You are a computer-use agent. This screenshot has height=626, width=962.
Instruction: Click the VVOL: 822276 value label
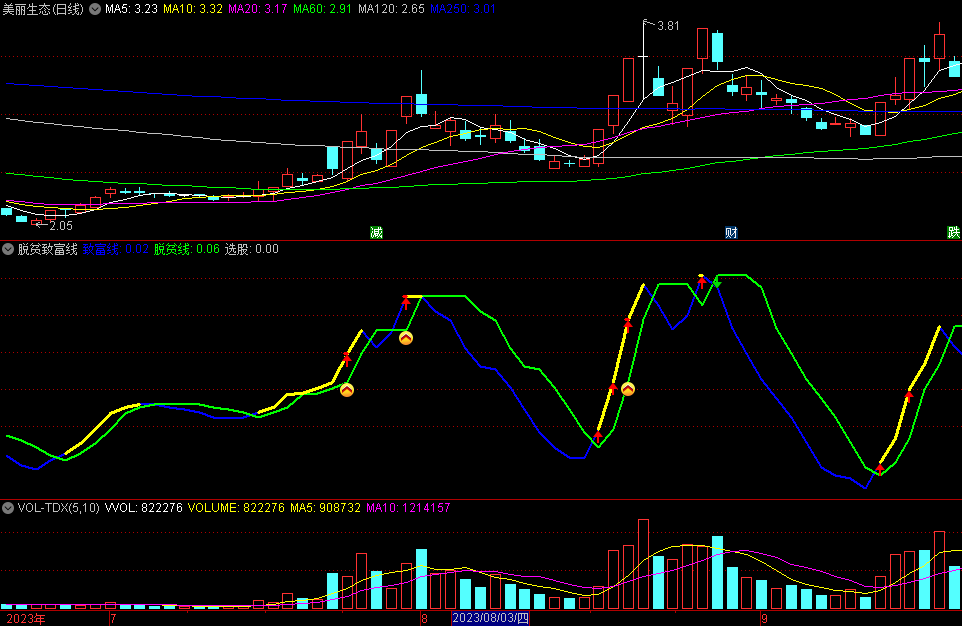[x=144, y=508]
